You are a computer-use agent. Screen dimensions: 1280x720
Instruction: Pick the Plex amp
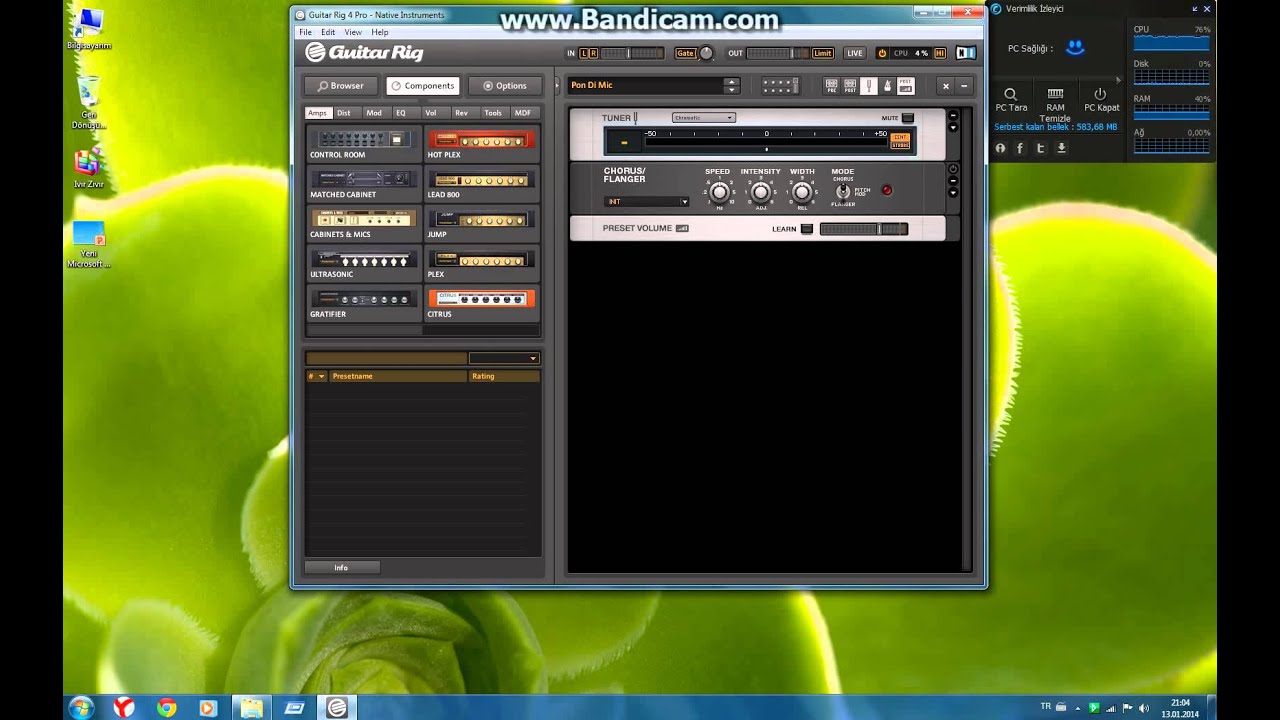[x=481, y=264]
